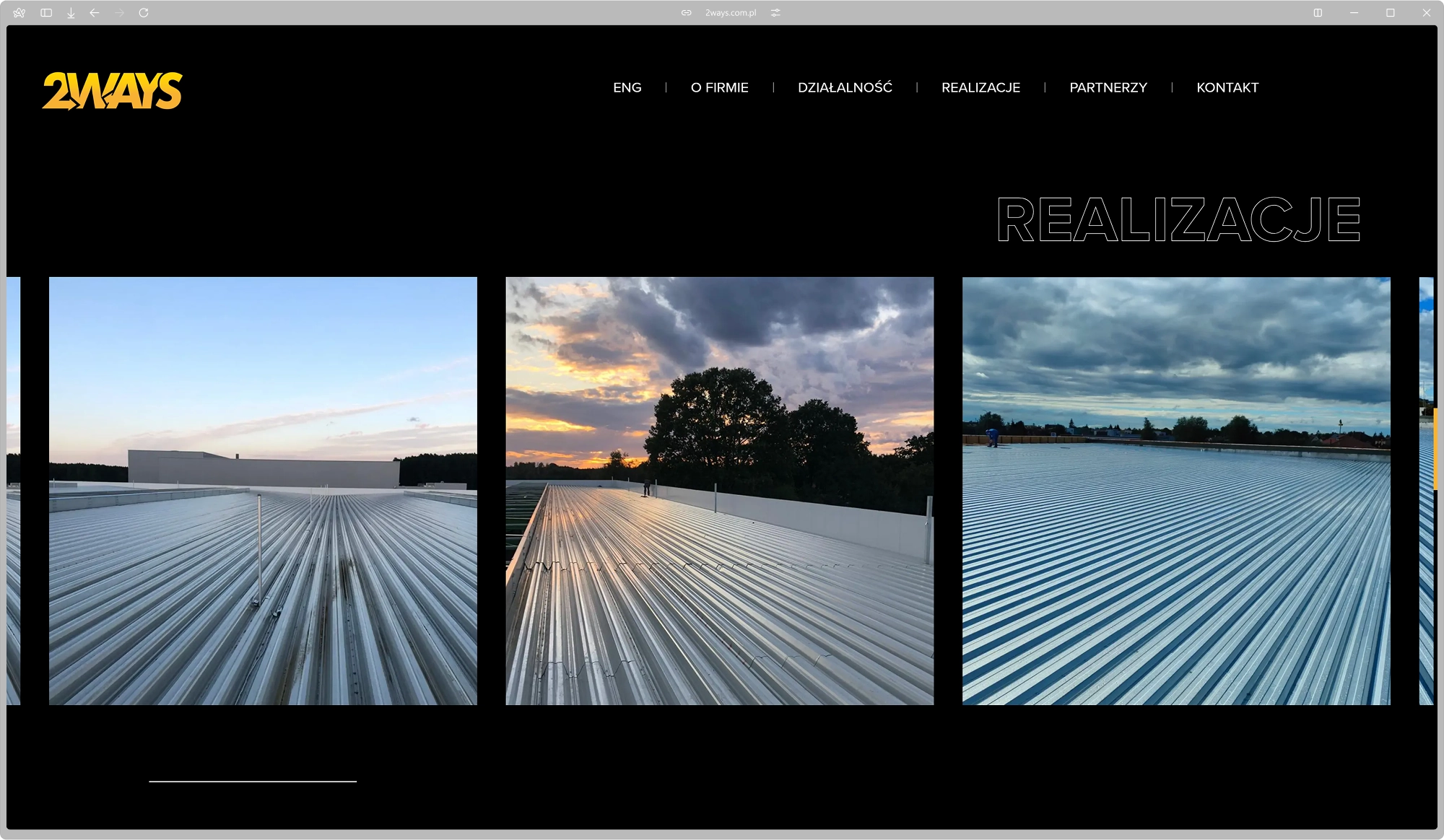Open the KONTAKT page

(x=1227, y=87)
